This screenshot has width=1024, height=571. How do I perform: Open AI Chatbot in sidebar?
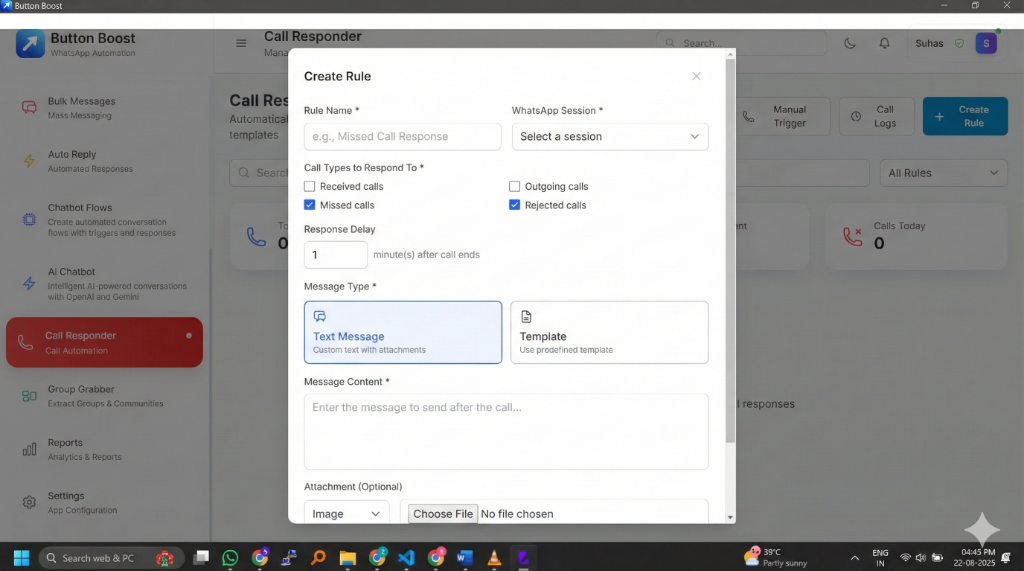104,284
